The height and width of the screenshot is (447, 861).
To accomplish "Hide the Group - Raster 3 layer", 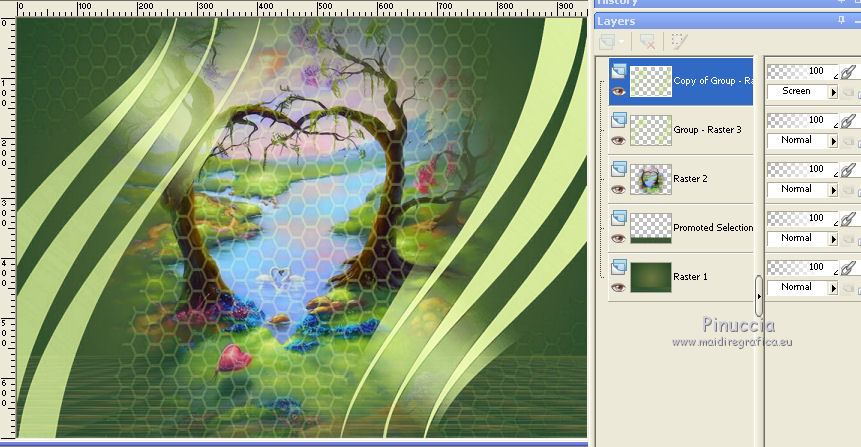I will click(x=619, y=141).
